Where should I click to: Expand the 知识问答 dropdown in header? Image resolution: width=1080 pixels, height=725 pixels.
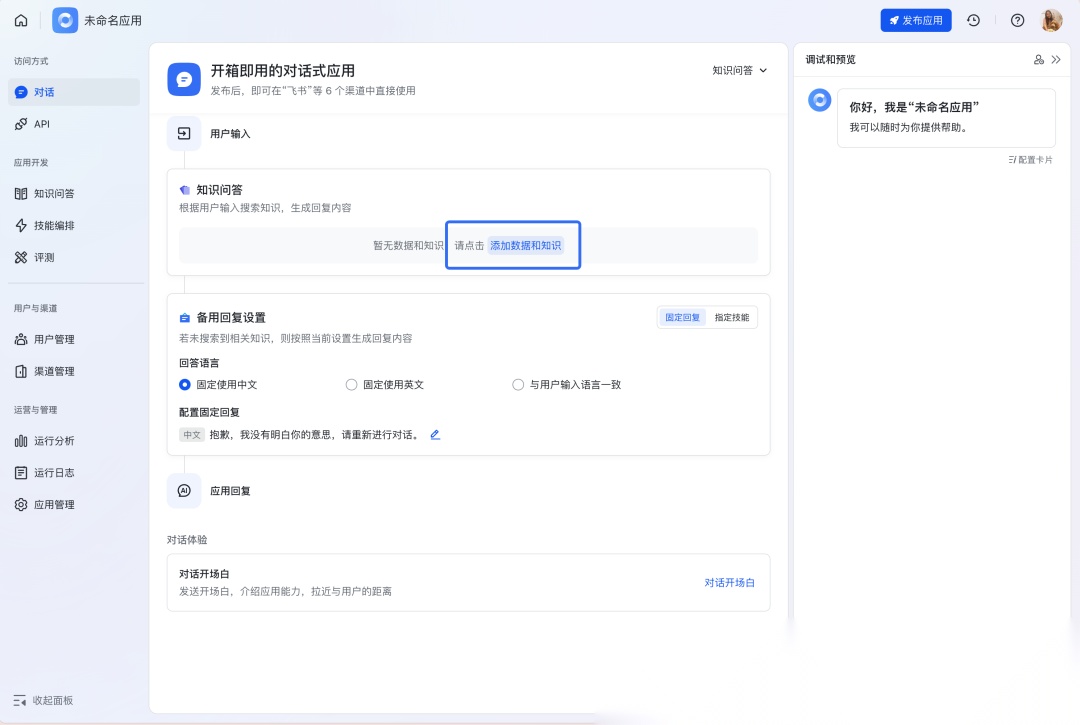coord(739,70)
